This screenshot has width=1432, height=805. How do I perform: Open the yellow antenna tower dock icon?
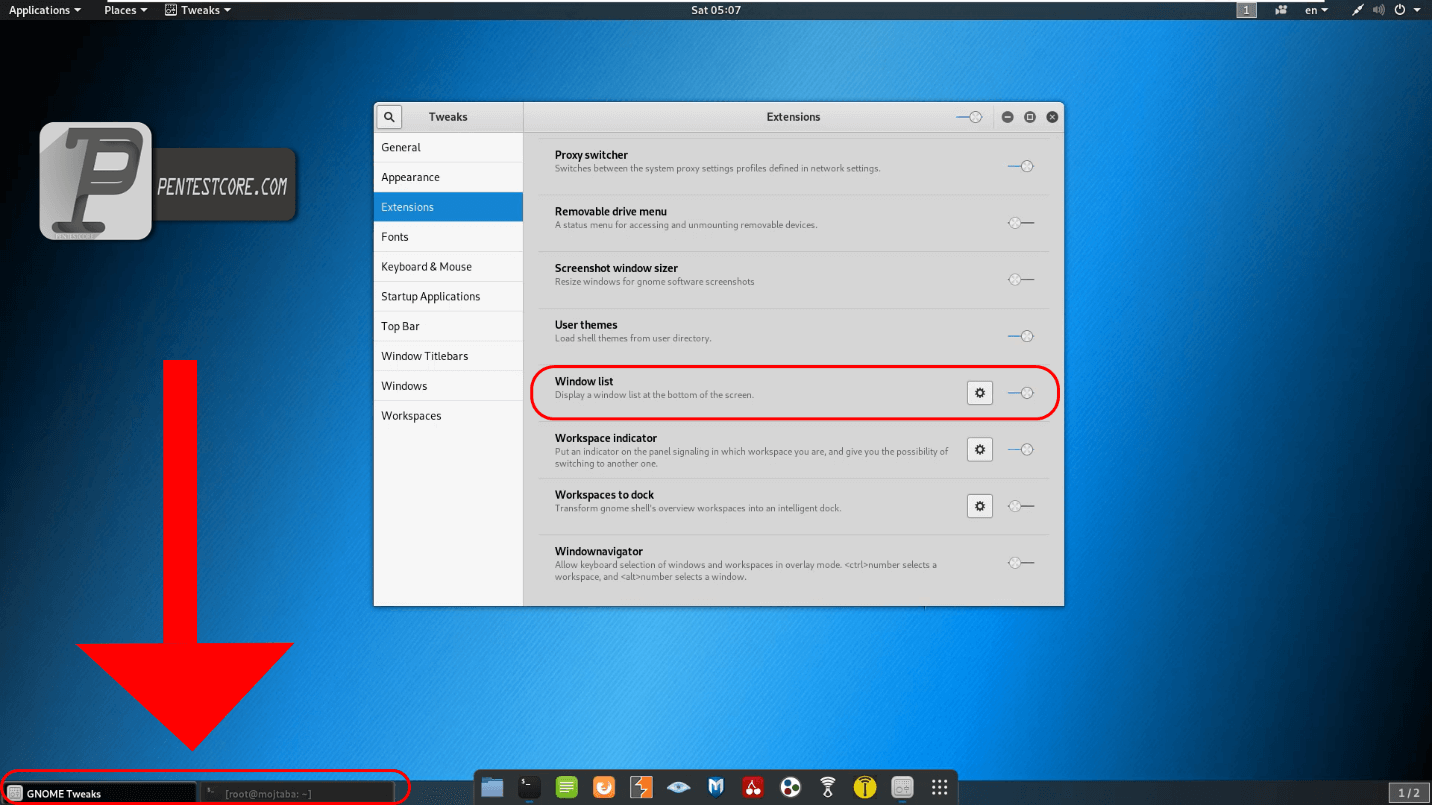coord(865,787)
